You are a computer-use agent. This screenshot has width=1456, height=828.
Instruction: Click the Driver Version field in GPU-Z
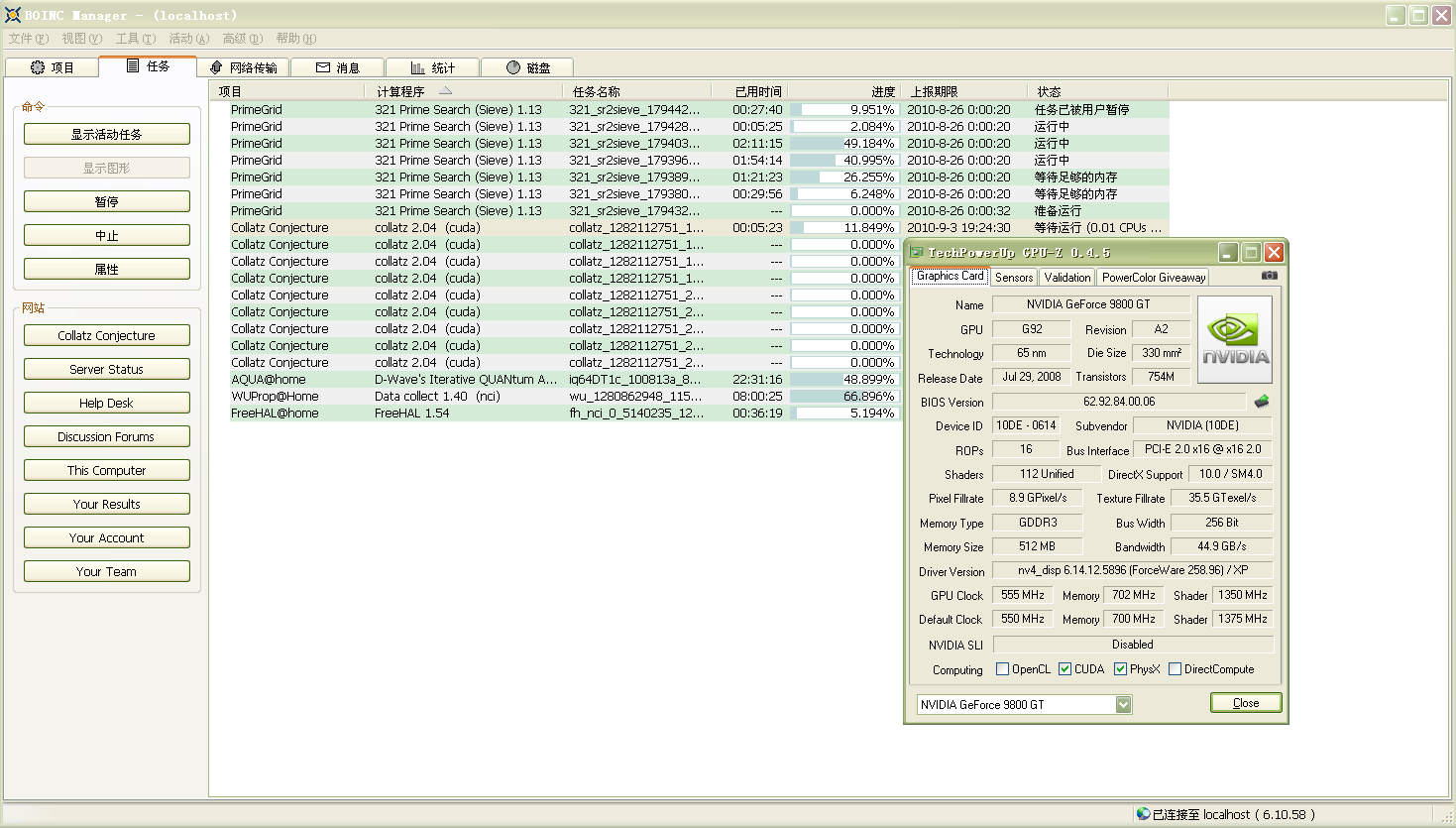point(1133,570)
